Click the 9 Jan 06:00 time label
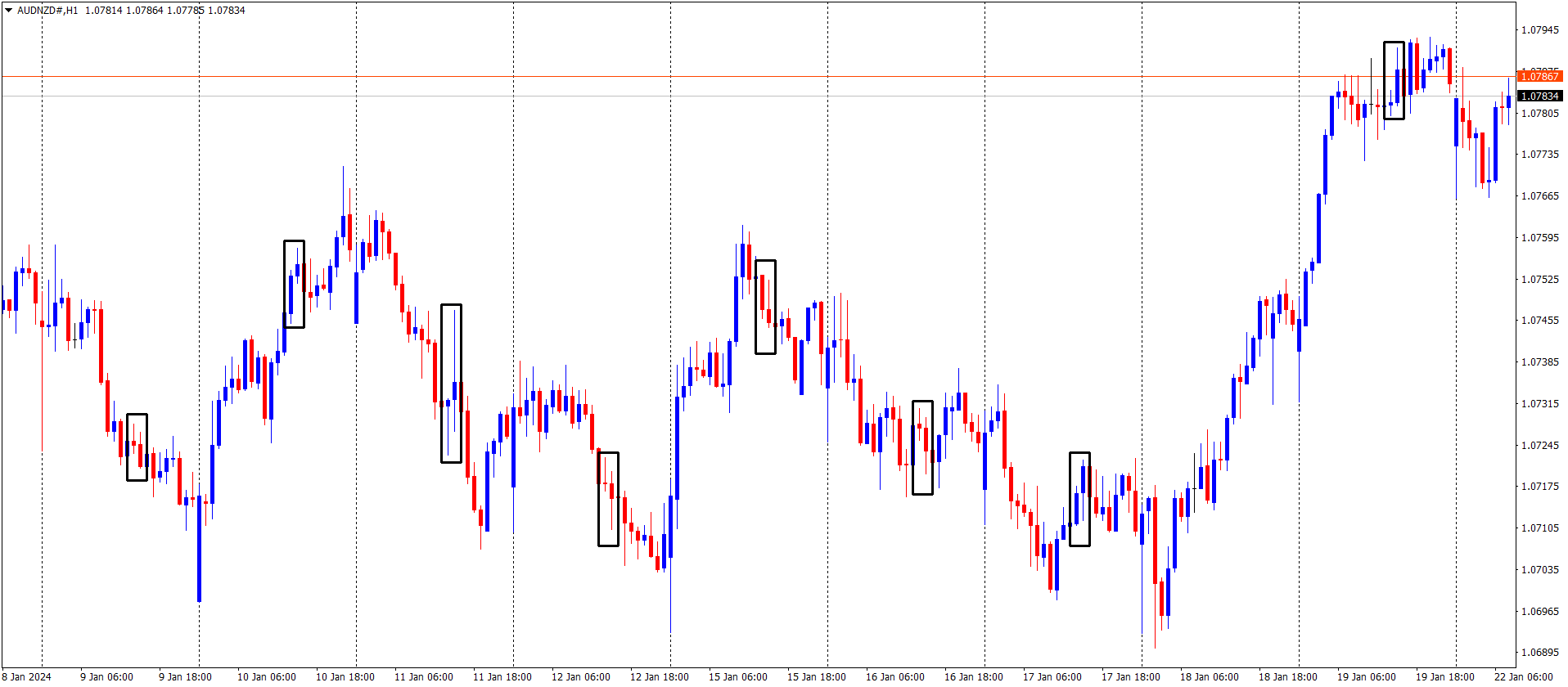The height and width of the screenshot is (687, 1568). tap(106, 677)
